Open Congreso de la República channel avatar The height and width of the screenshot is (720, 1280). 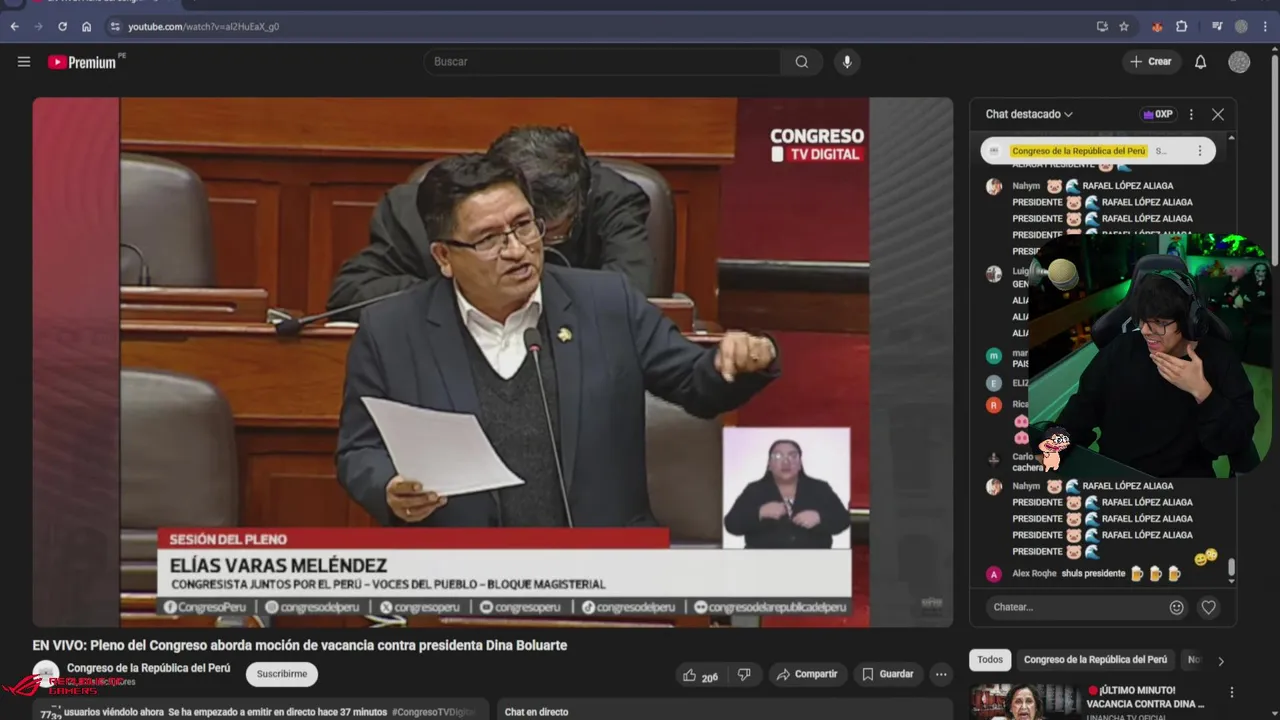coord(46,673)
